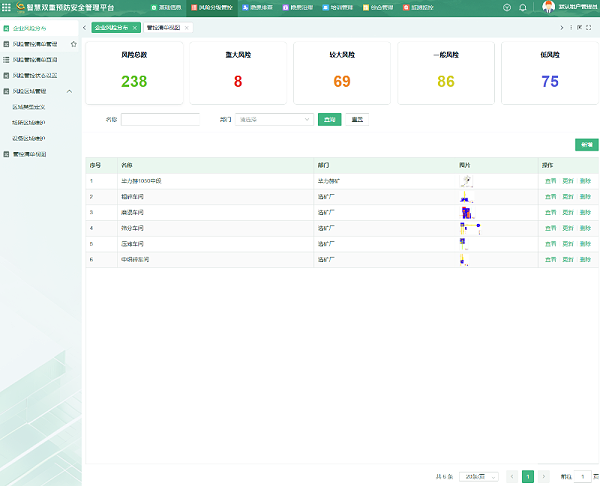Click the red 监测监控 module icon
The height and width of the screenshot is (486, 600).
(406, 8)
